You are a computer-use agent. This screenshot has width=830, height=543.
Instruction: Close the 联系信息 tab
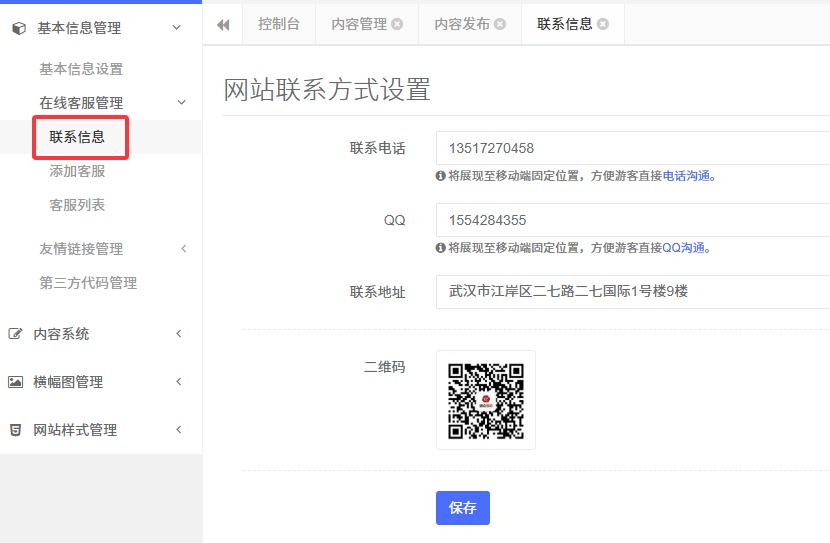603,24
